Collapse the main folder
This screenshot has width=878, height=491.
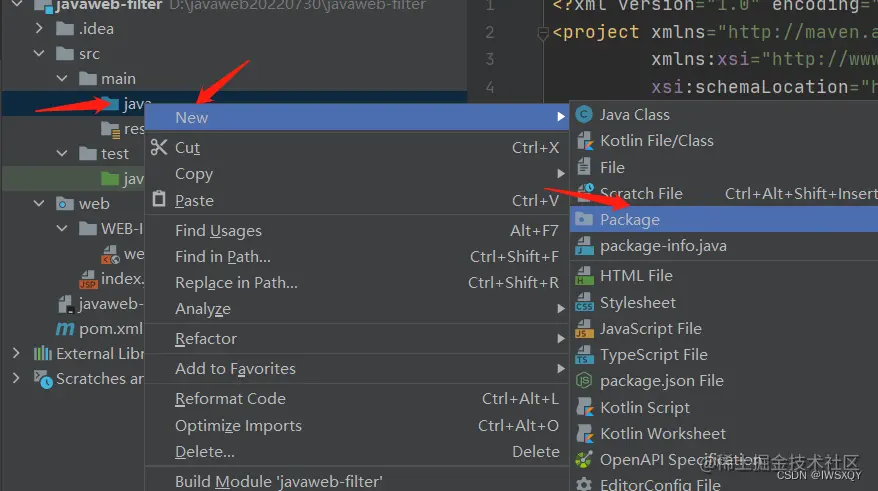(62, 78)
